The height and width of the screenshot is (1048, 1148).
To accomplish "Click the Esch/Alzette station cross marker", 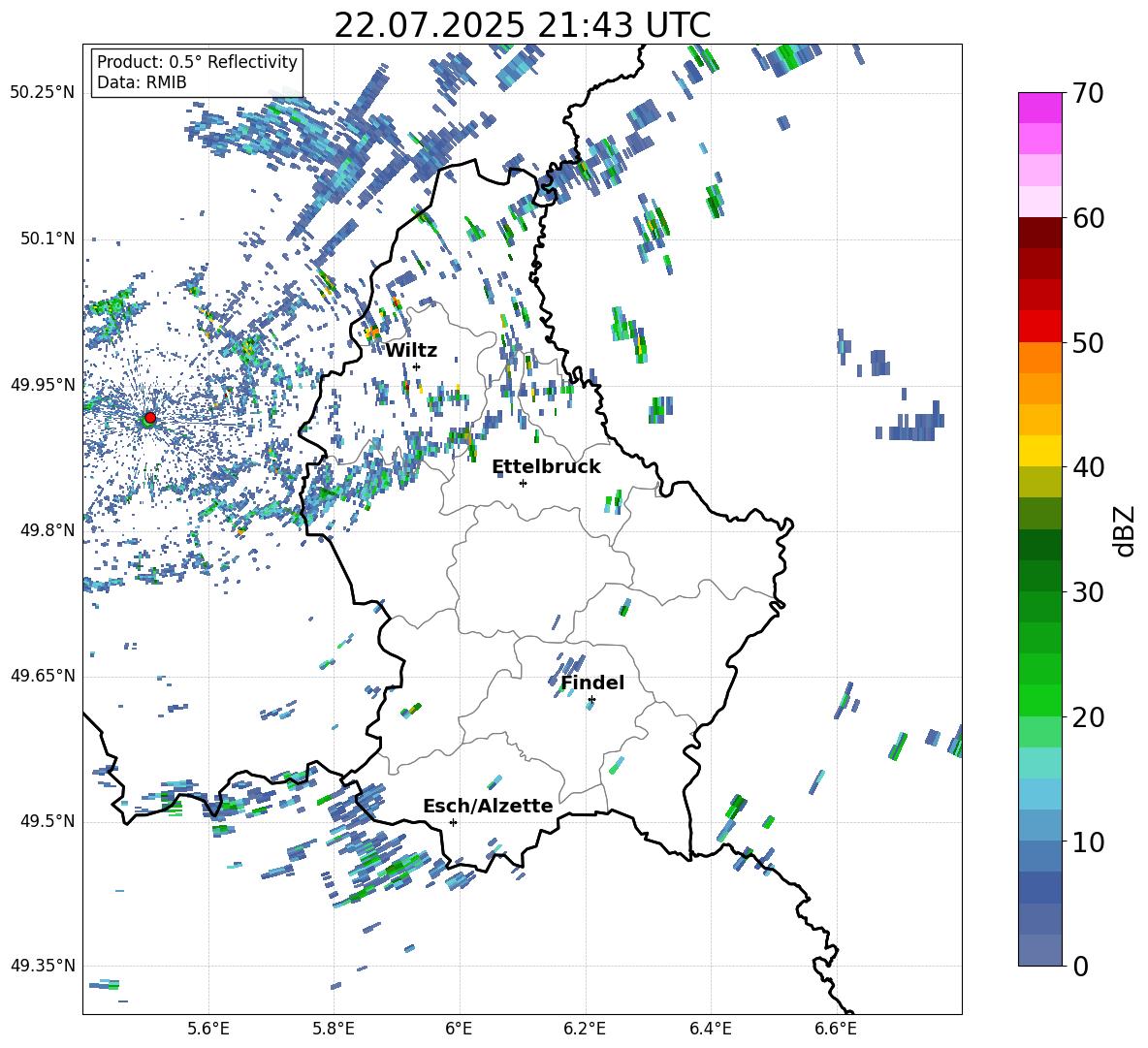I will coord(453,822).
